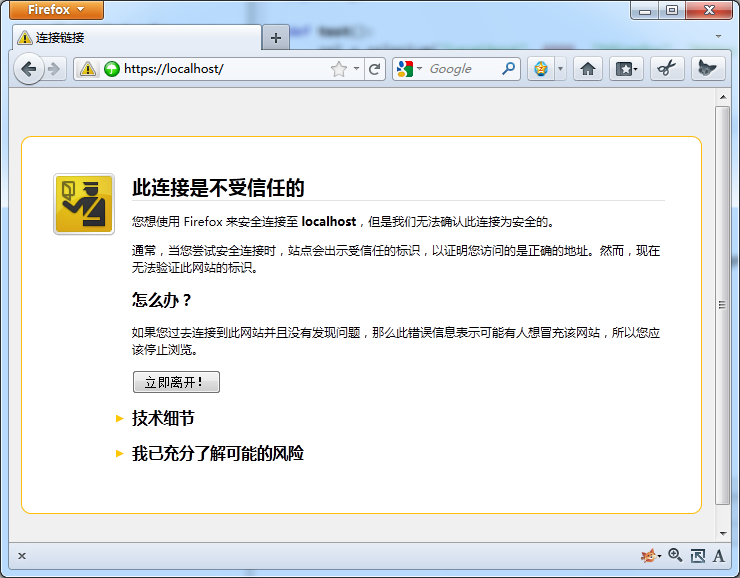Image resolution: width=740 pixels, height=578 pixels.
Task: Bookmark the page with the star icon
Action: point(338,69)
